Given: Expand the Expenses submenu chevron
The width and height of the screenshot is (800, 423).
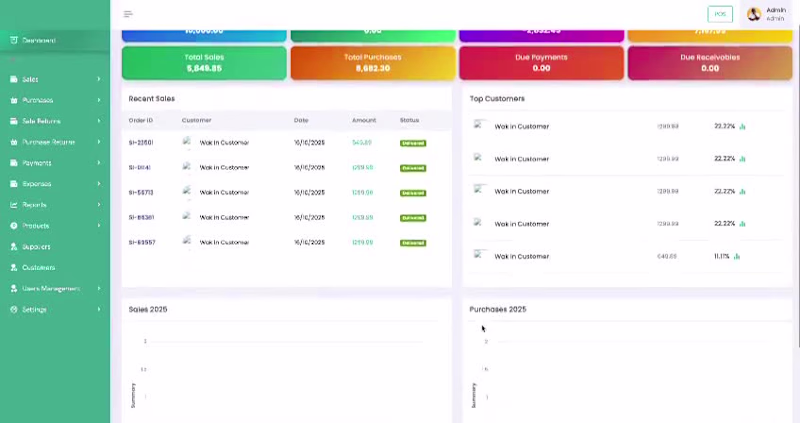Looking at the screenshot, I should pos(98,184).
